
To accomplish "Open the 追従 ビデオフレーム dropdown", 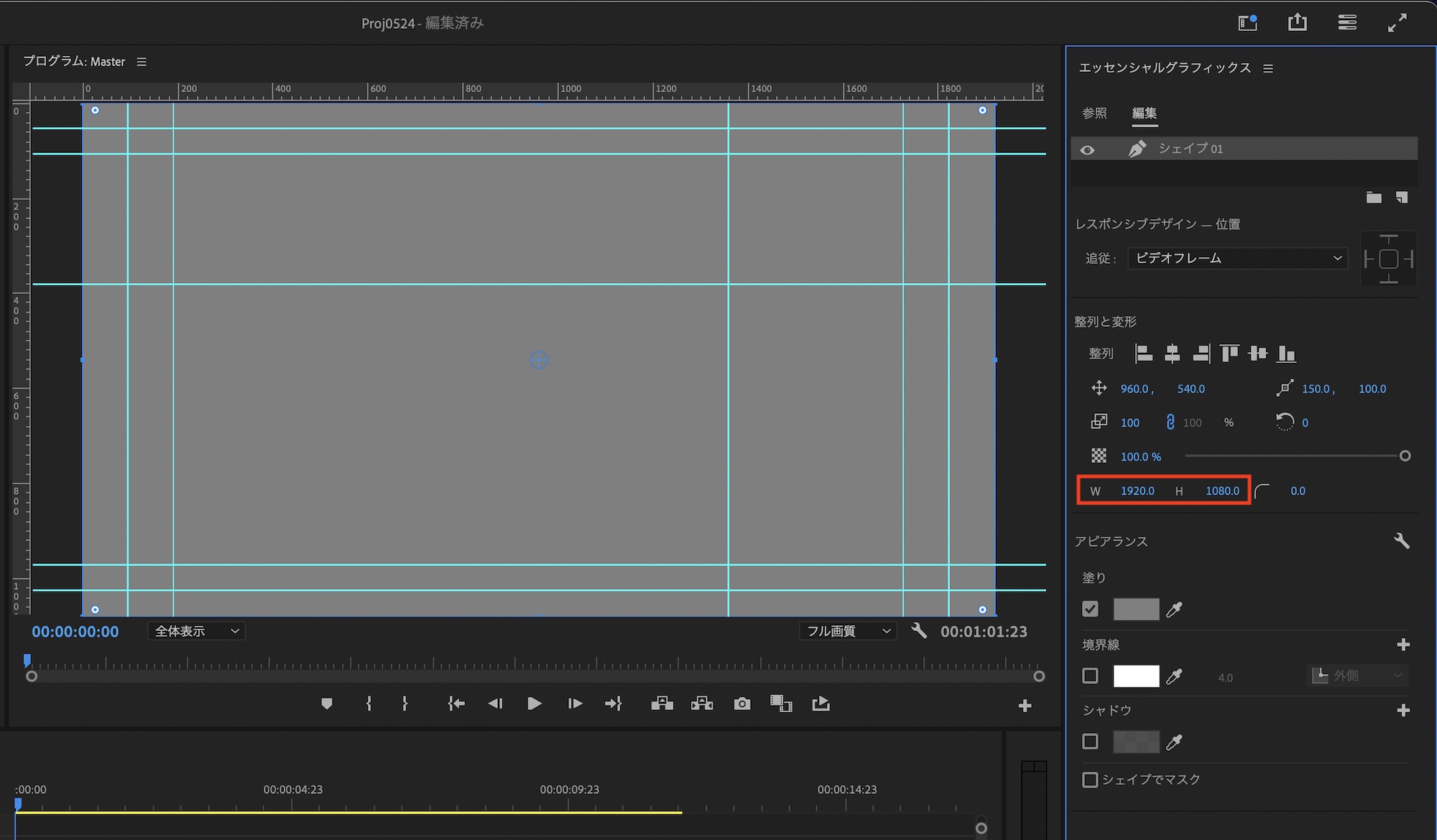I will click(1237, 258).
